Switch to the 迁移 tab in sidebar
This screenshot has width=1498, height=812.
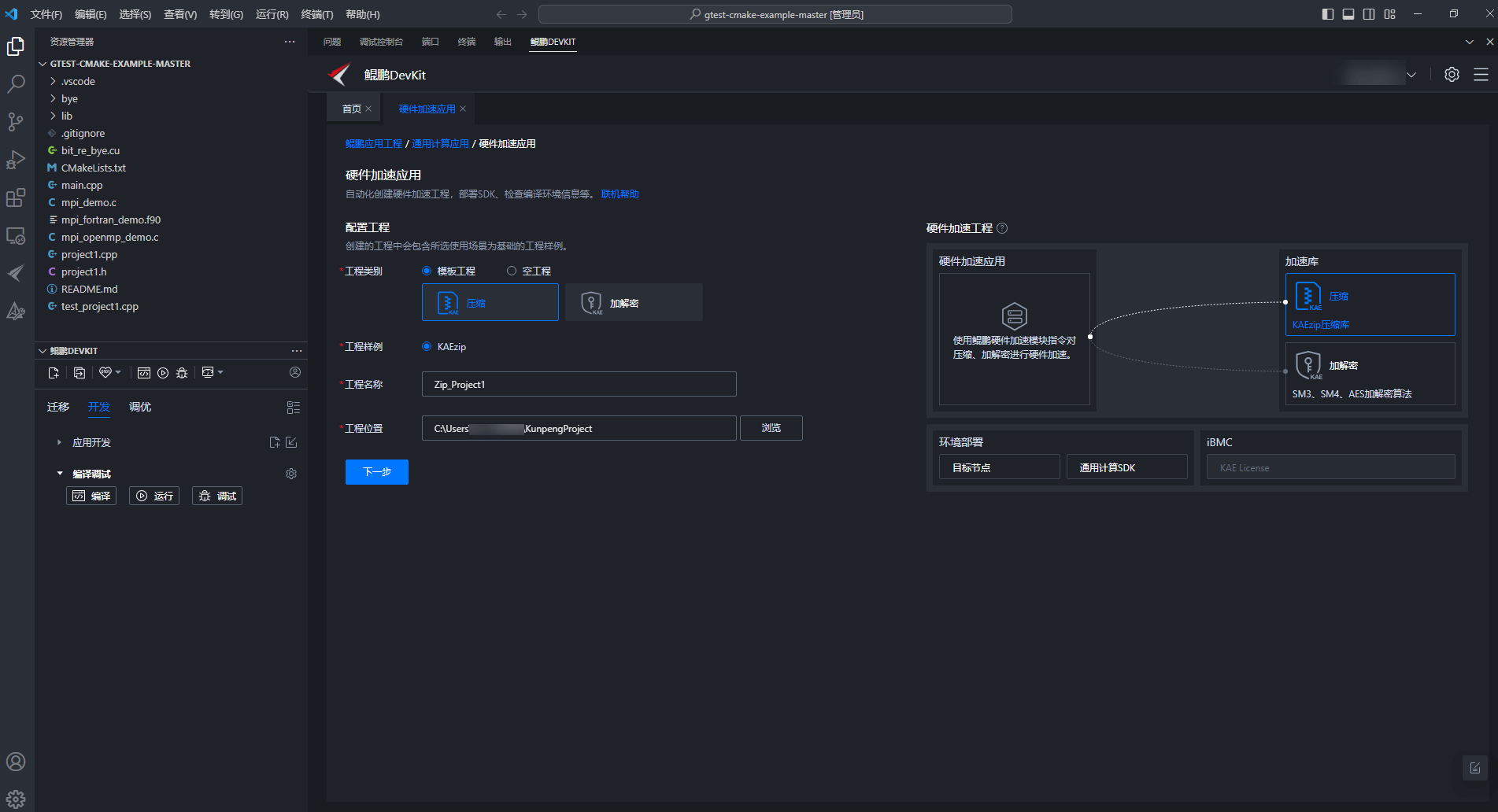[58, 407]
